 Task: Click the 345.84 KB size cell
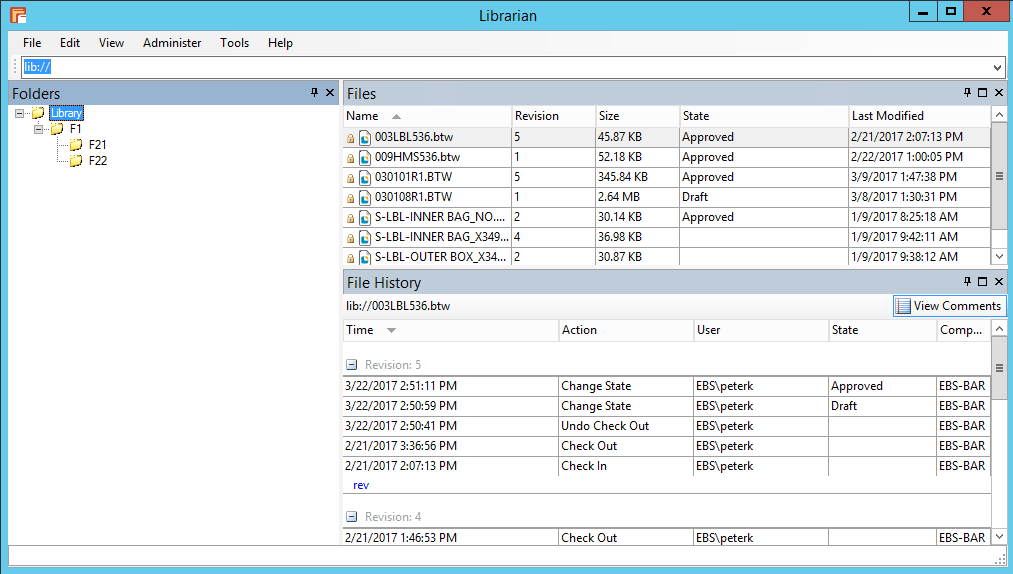tap(623, 177)
